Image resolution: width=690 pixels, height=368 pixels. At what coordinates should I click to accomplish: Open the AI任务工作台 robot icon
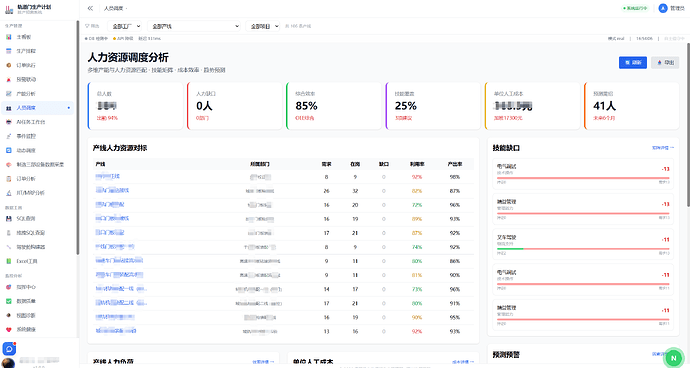8,122
